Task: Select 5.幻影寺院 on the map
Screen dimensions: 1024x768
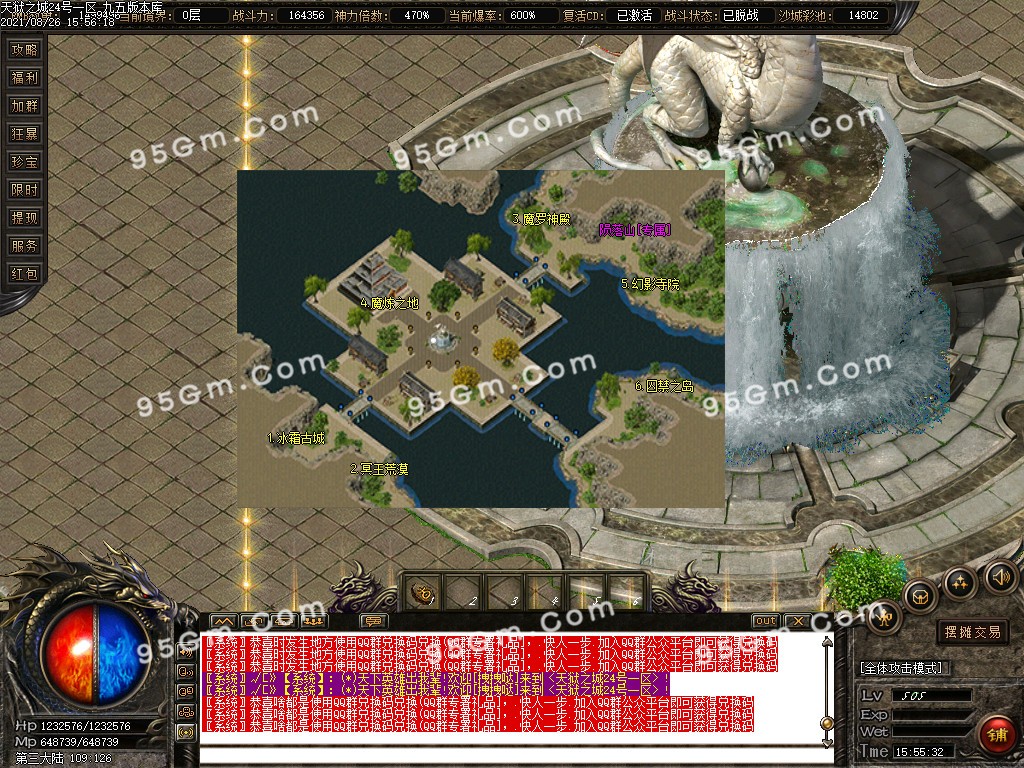Action: pyautogui.click(x=650, y=283)
